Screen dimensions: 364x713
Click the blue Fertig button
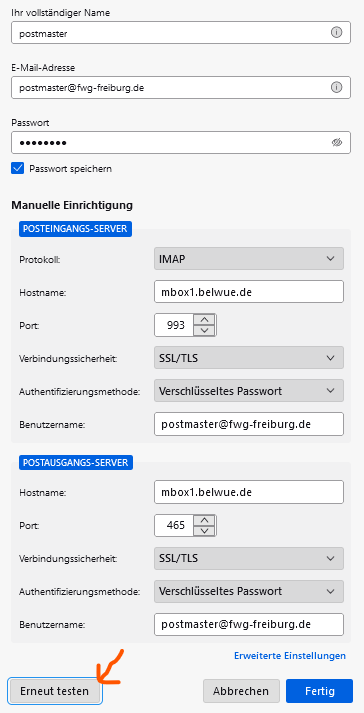click(x=319, y=691)
